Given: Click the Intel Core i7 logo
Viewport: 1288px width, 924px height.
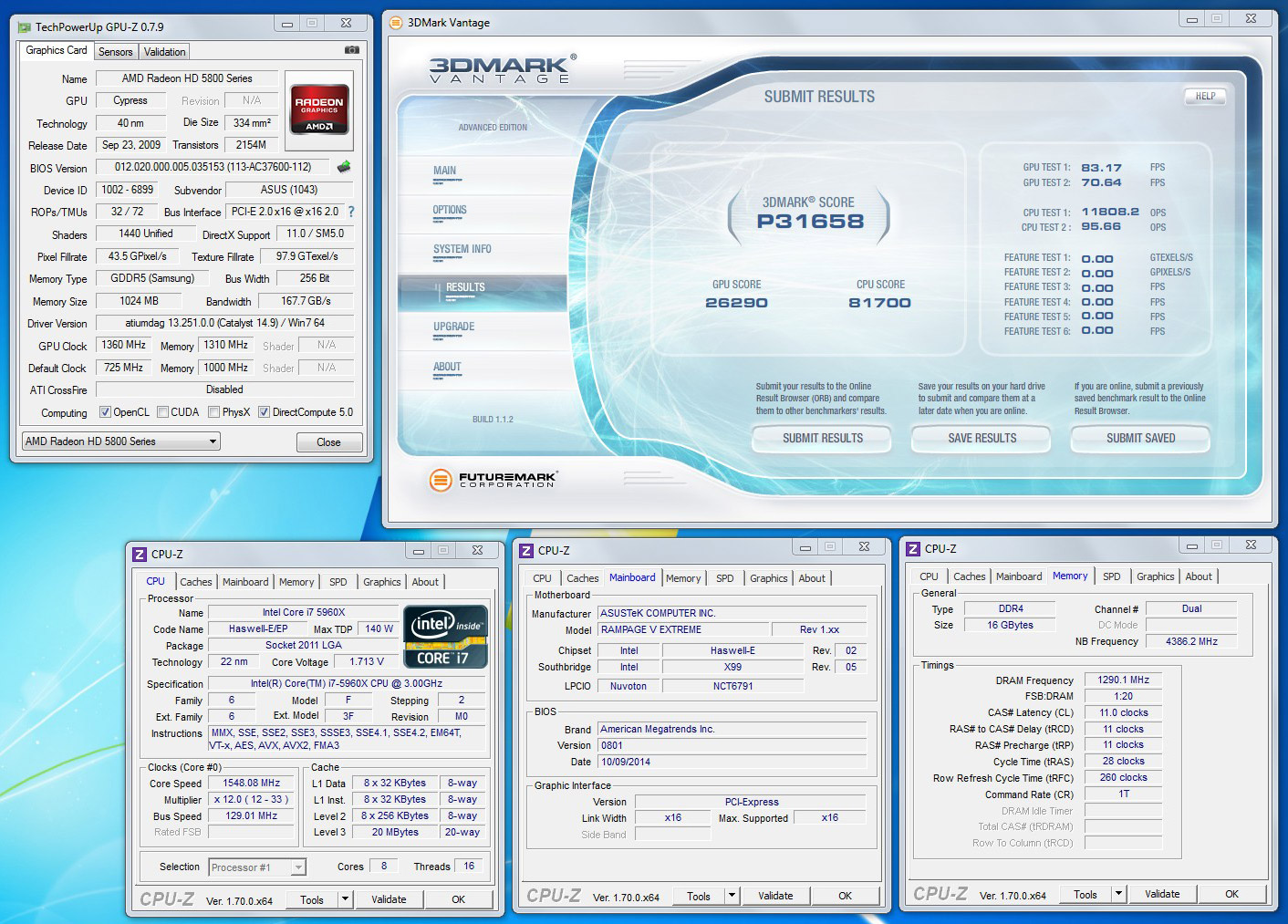Looking at the screenshot, I should pyautogui.click(x=445, y=638).
